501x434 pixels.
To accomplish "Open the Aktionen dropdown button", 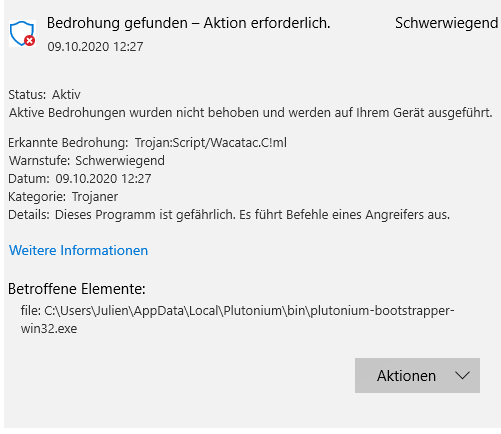I will [417, 375].
